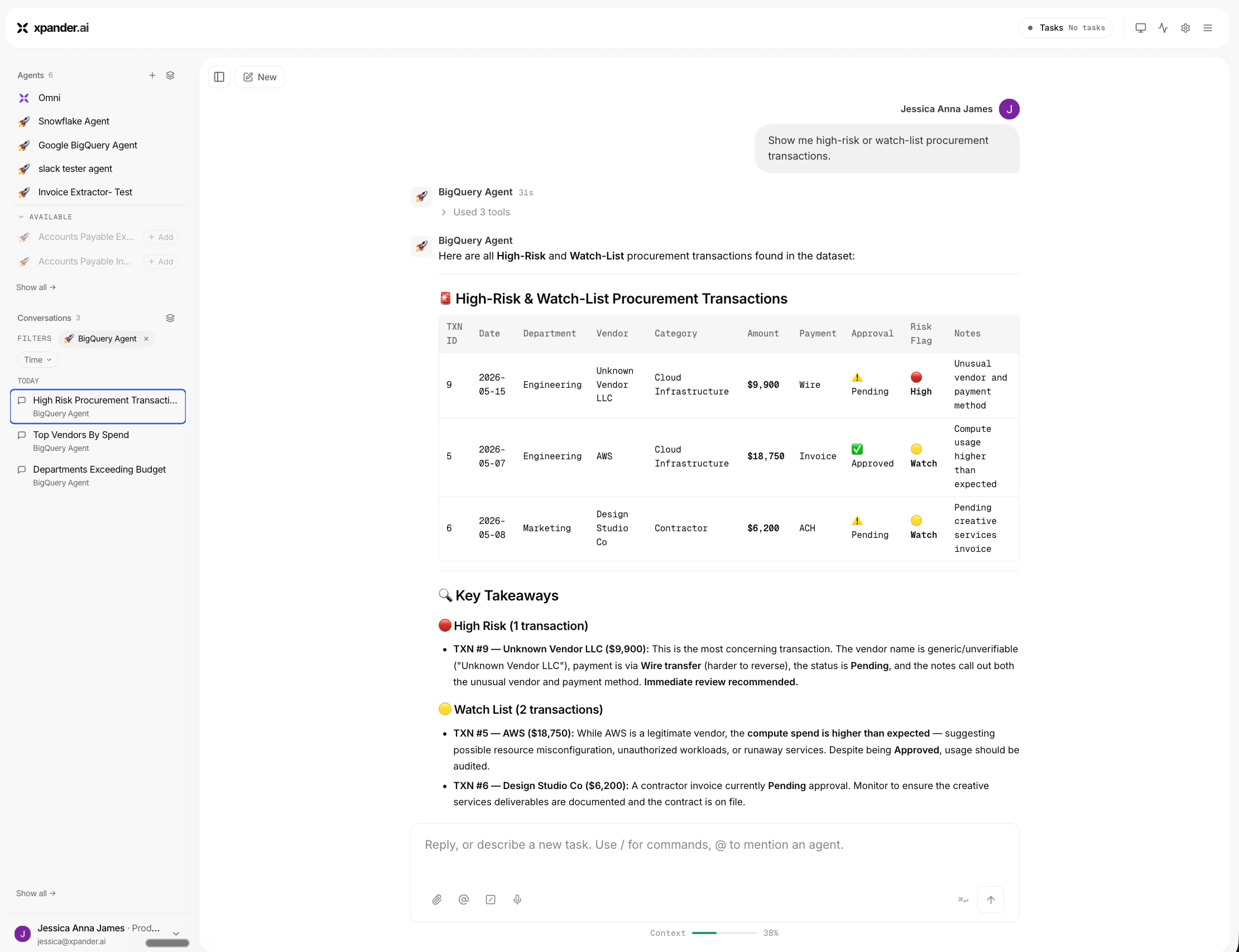Add the Accounts Payable In... agent
1239x952 pixels.
(x=161, y=261)
